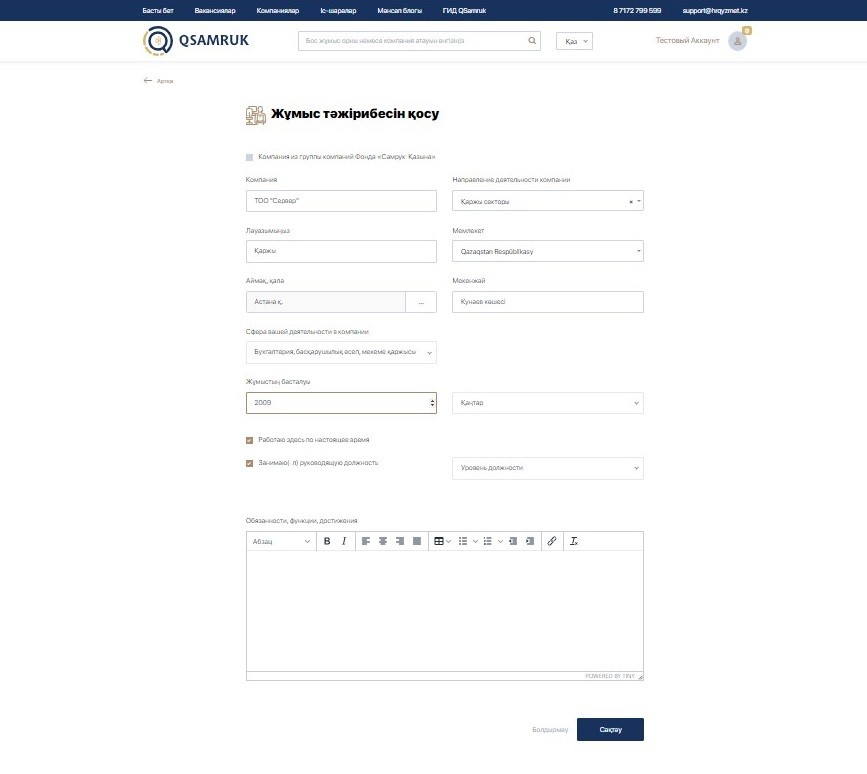Viewport: 867px width, 774px height.
Task: Check the Самрук-Қазына group company checkbox
Action: click(x=249, y=157)
